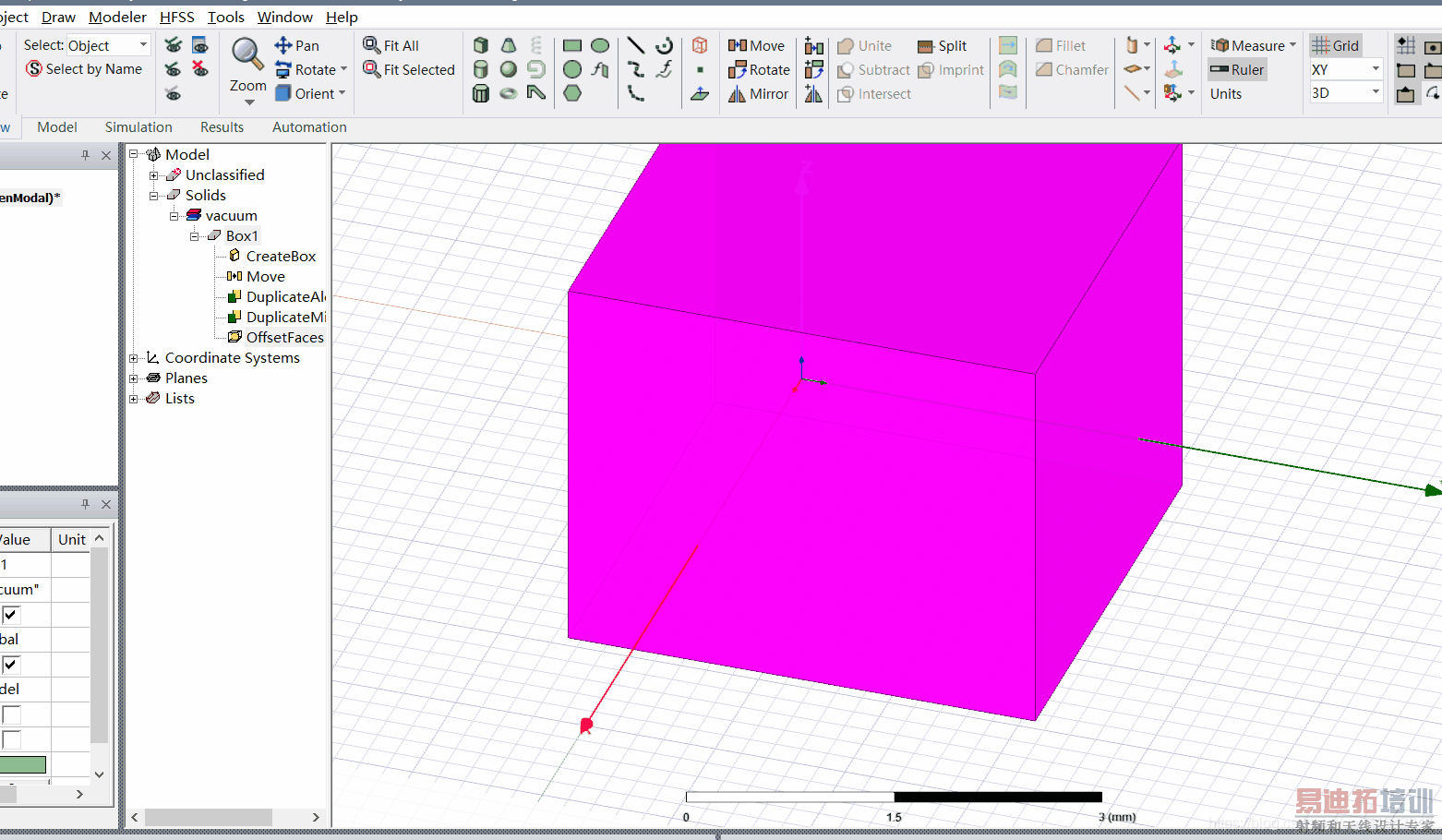1442x840 pixels.
Task: Toggle the first checked checkbox in Properties
Action: (x=11, y=615)
